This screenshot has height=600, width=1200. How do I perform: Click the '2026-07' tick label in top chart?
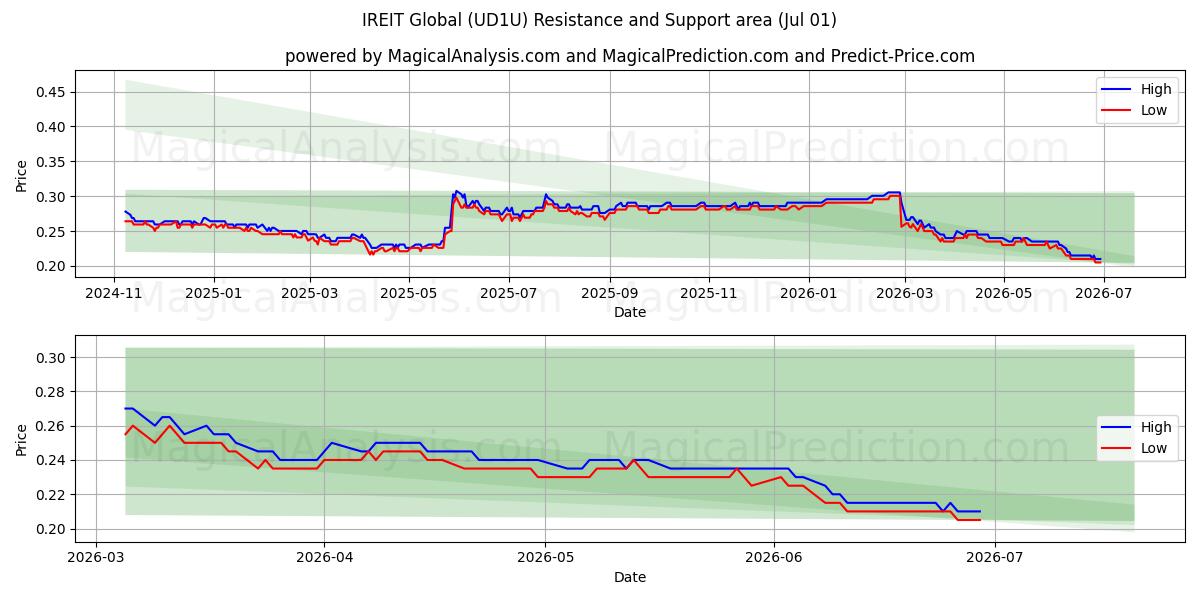click(1103, 293)
